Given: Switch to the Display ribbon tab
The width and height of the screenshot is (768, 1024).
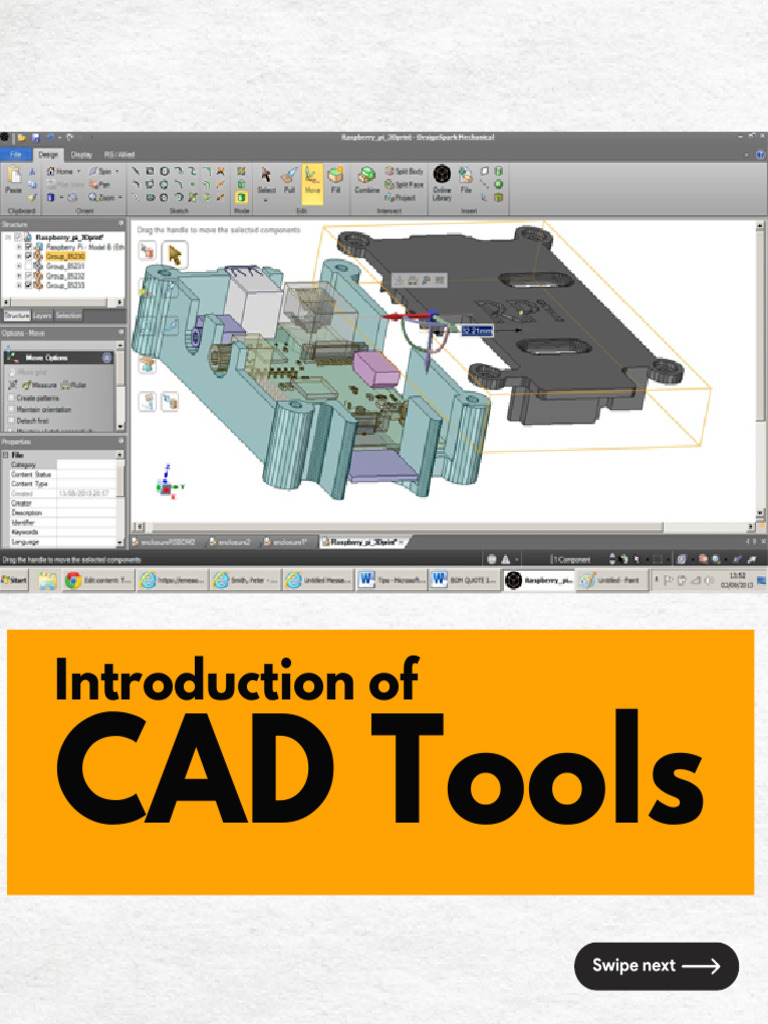Looking at the screenshot, I should (x=81, y=154).
